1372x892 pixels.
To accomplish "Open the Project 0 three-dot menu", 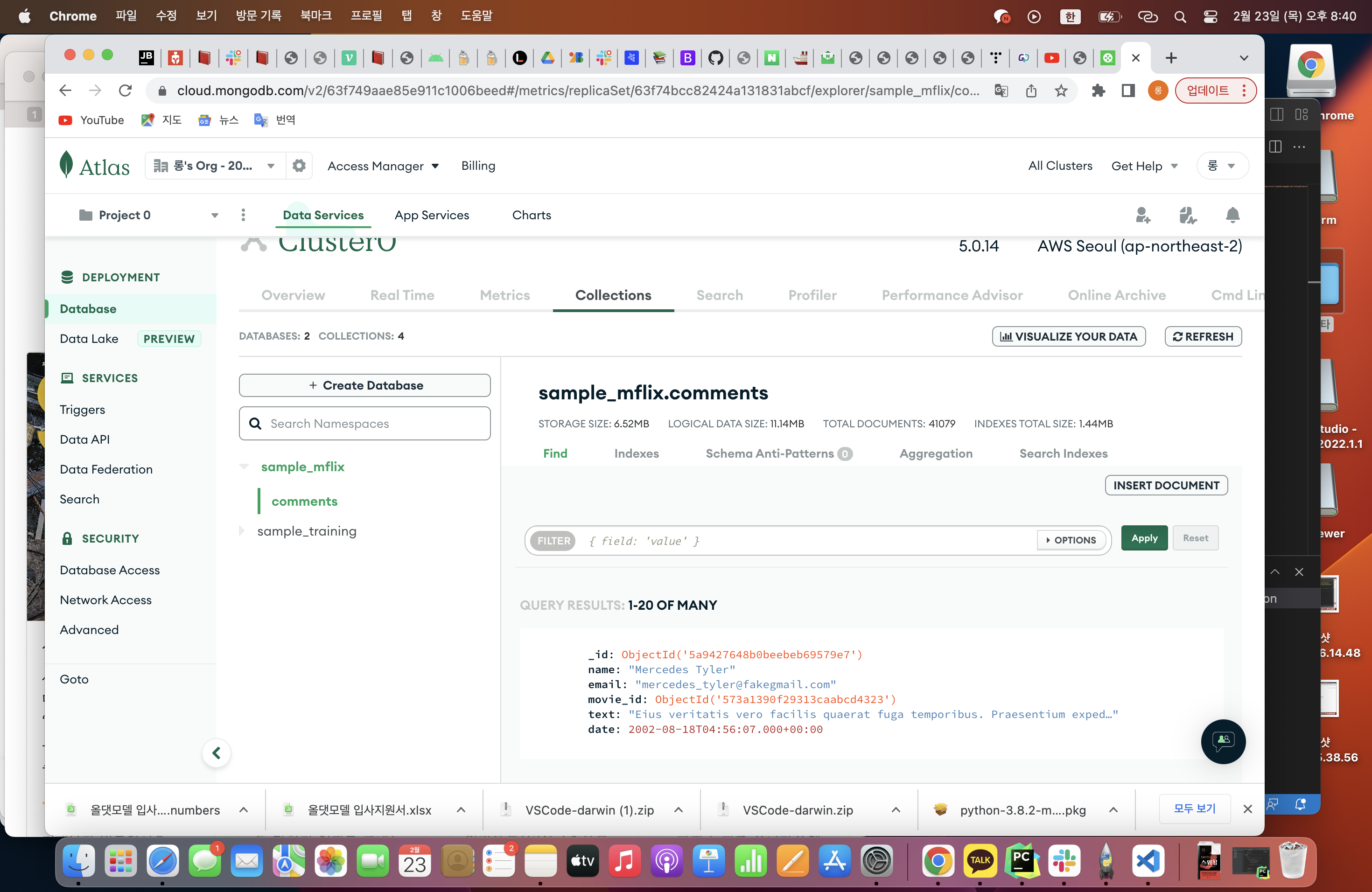I will [243, 215].
